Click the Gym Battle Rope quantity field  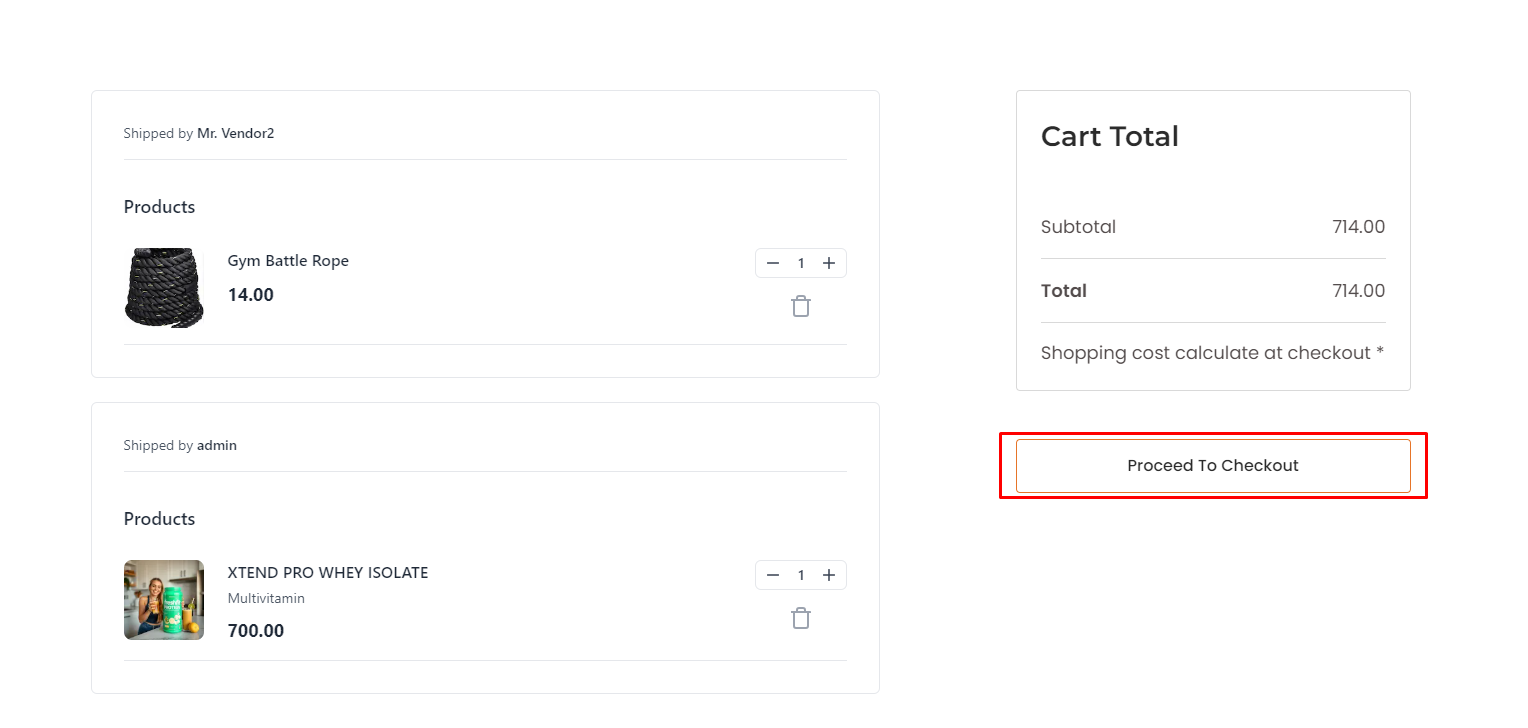coord(801,263)
